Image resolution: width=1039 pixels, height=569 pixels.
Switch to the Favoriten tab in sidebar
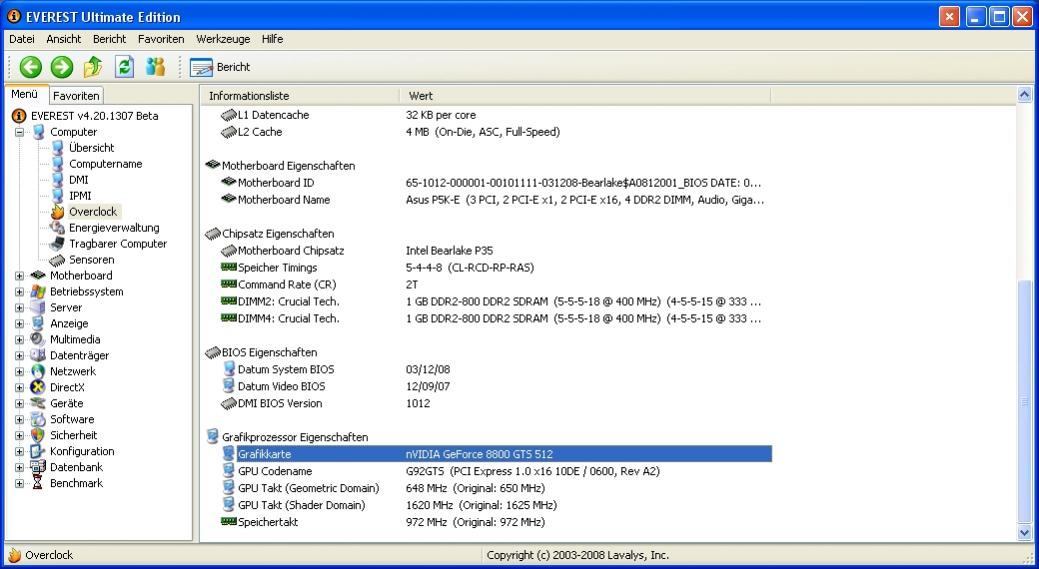pyautogui.click(x=76, y=95)
